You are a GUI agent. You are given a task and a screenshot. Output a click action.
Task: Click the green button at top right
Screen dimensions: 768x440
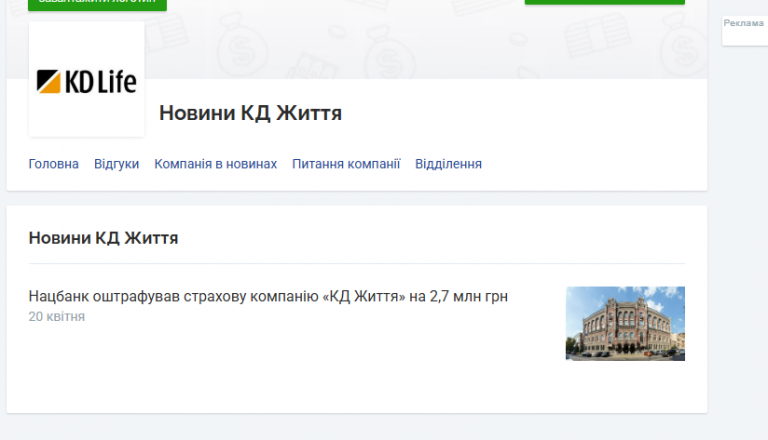click(605, 2)
